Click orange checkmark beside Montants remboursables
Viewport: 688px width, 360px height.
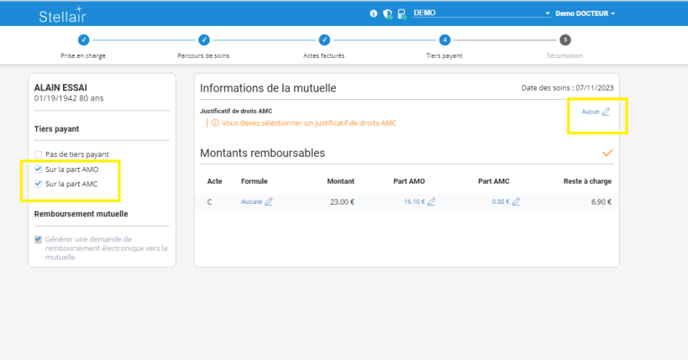pos(607,153)
